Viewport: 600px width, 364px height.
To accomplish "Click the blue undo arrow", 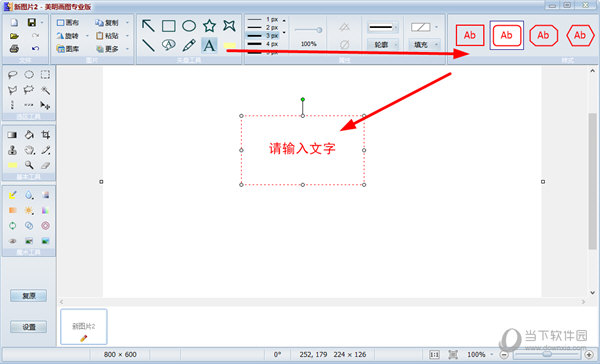I will click(36, 49).
